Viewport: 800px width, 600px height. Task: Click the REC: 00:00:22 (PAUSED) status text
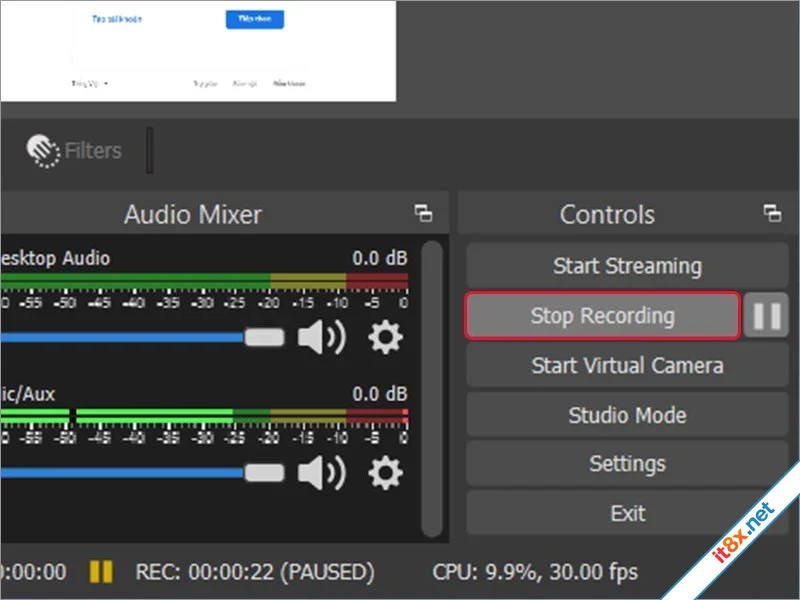tap(255, 572)
